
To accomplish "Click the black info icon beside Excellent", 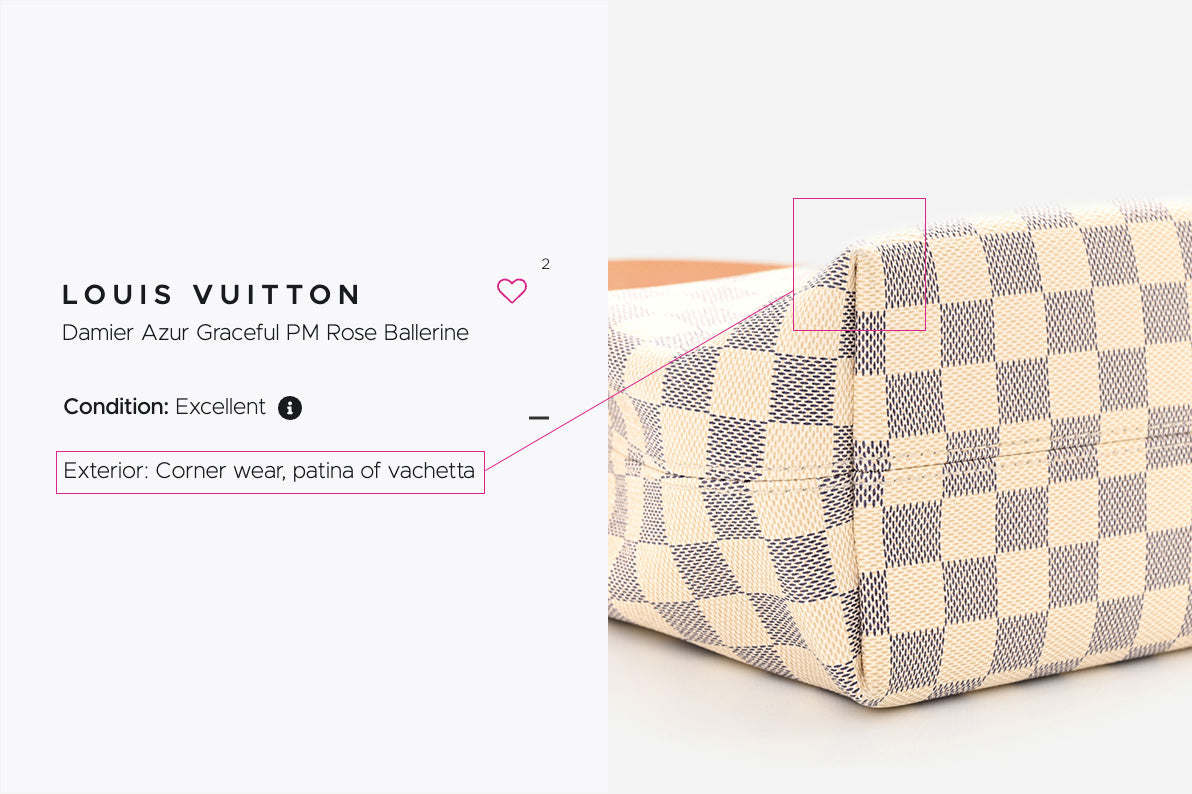I will (290, 408).
